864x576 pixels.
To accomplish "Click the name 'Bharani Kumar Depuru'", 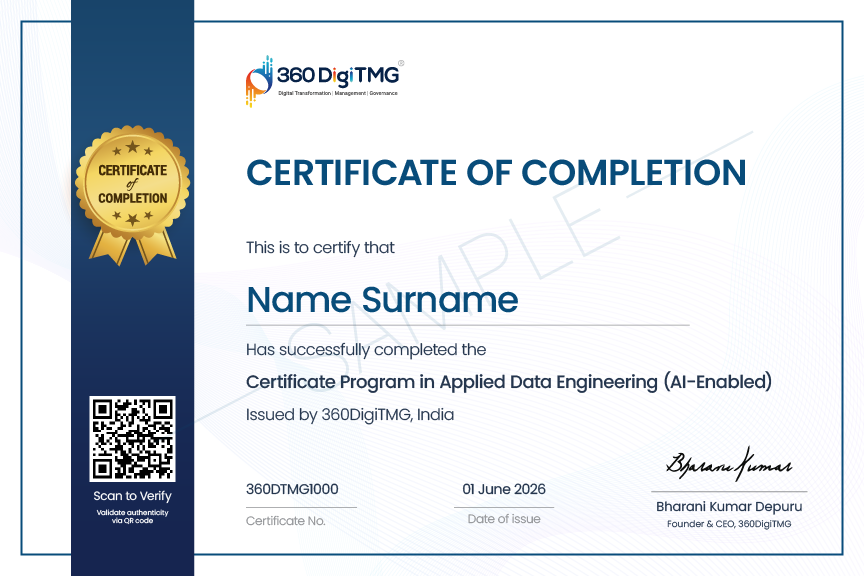I will [x=729, y=507].
